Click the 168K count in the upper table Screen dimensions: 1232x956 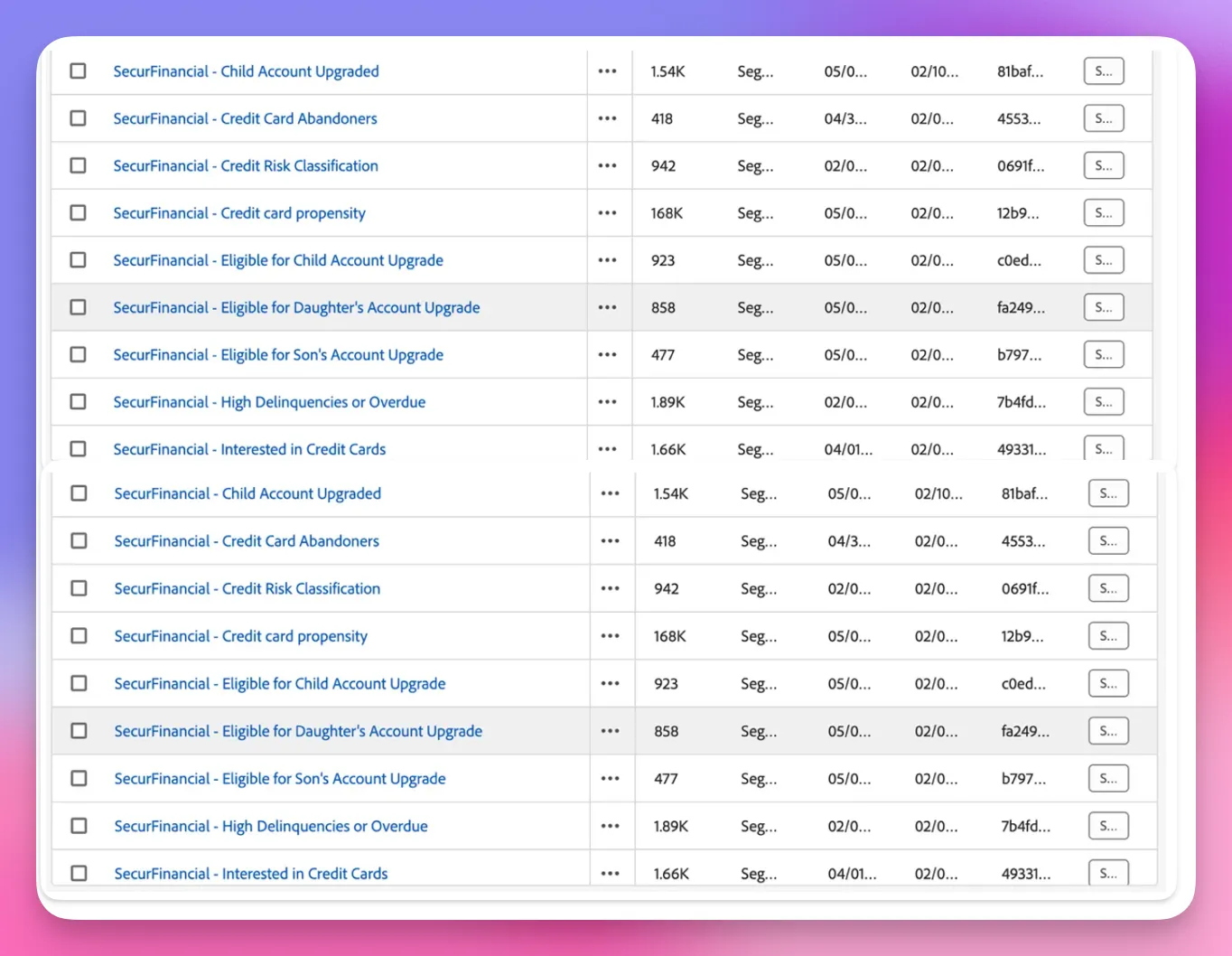(667, 213)
